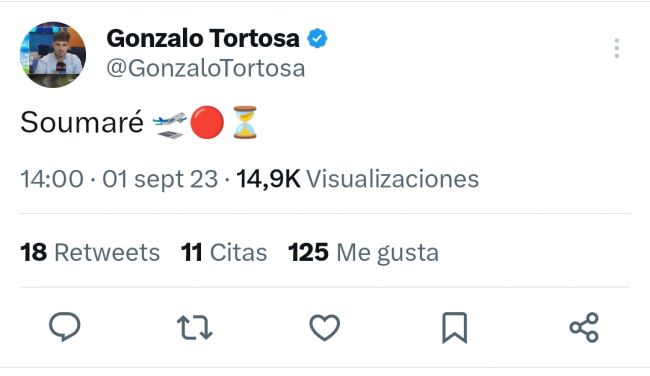650x376 pixels.
Task: Click the hourglass emoji
Action: [245, 122]
